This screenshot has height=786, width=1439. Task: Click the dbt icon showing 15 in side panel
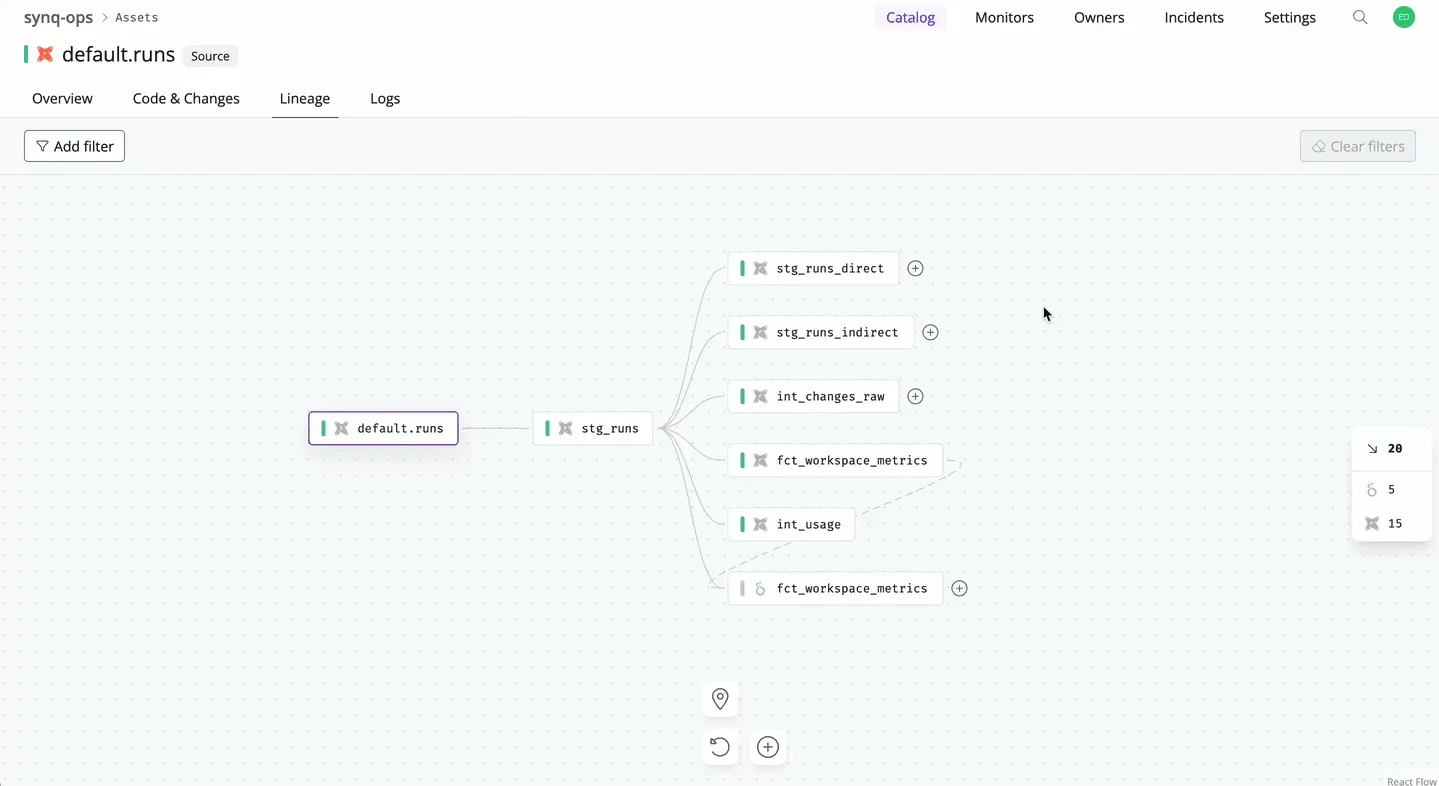coord(1371,523)
